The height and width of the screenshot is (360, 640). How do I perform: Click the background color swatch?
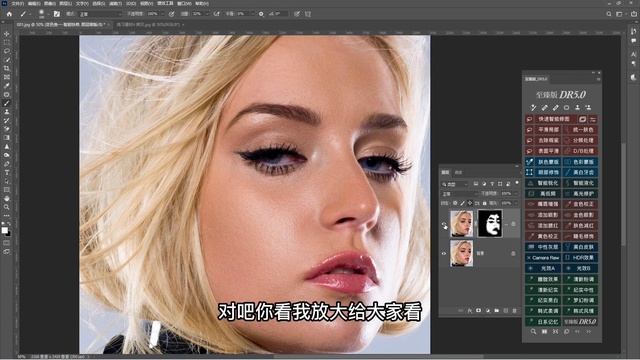(8, 233)
